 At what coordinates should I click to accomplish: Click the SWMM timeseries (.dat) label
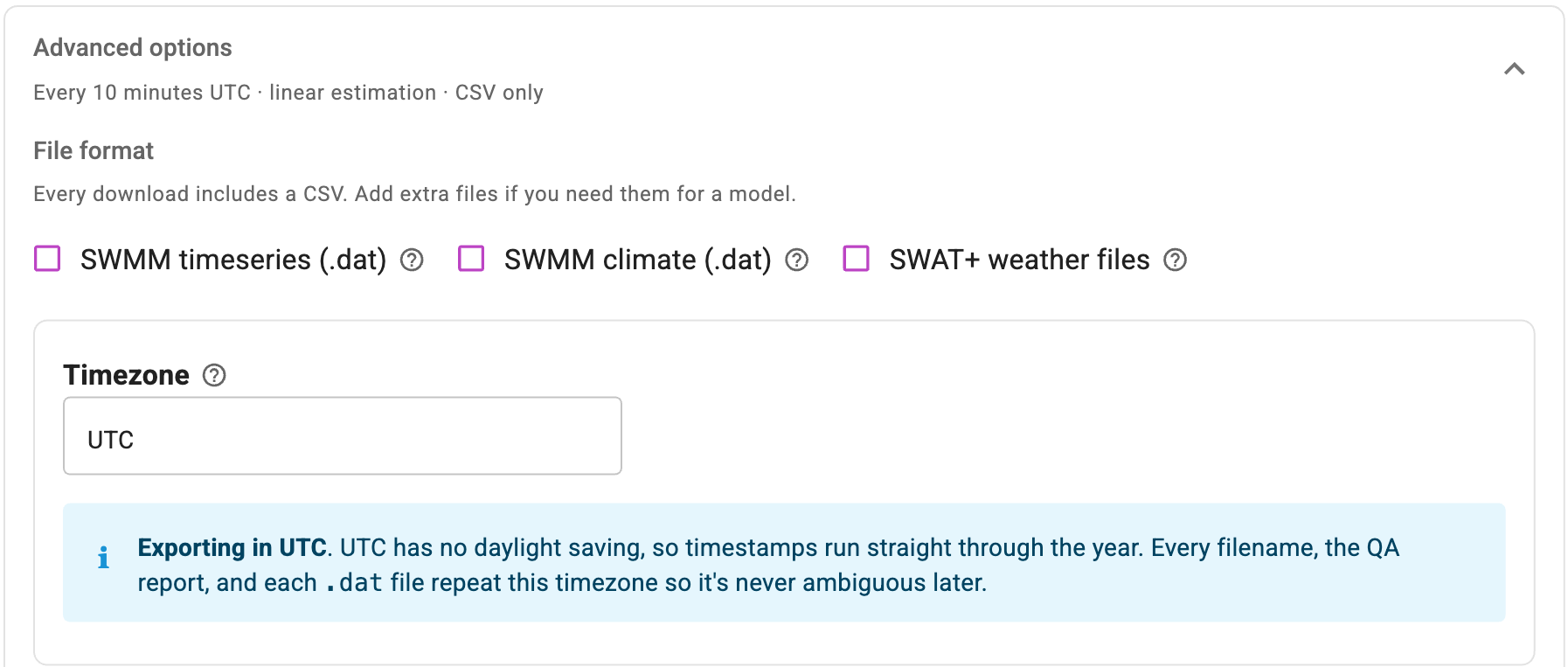(x=233, y=260)
